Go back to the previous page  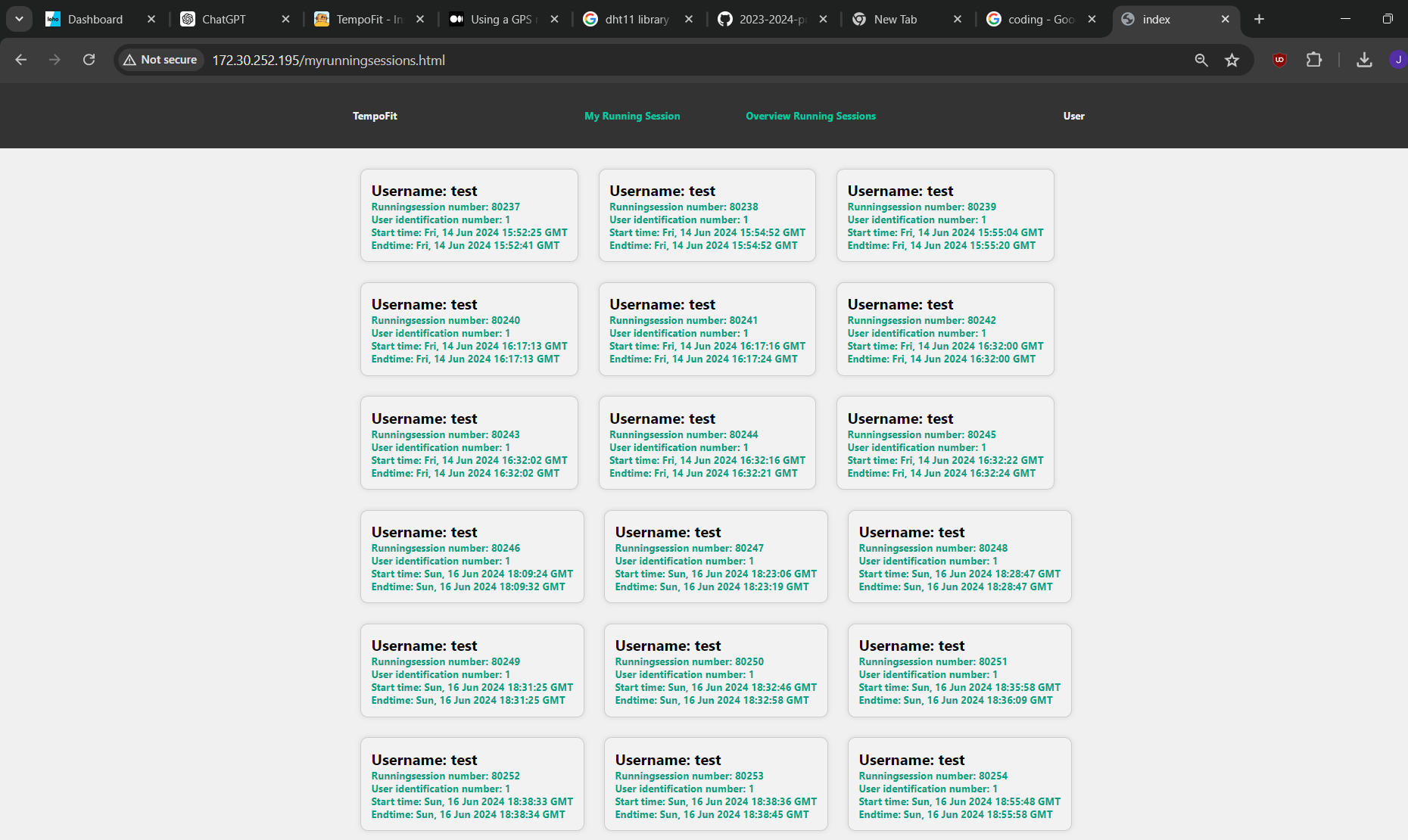click(21, 60)
